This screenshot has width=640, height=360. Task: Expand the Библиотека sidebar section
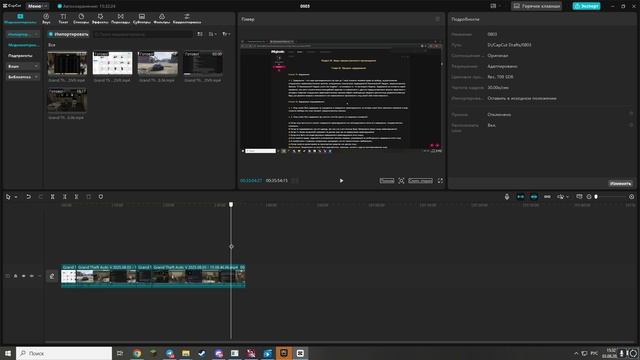click(22, 77)
